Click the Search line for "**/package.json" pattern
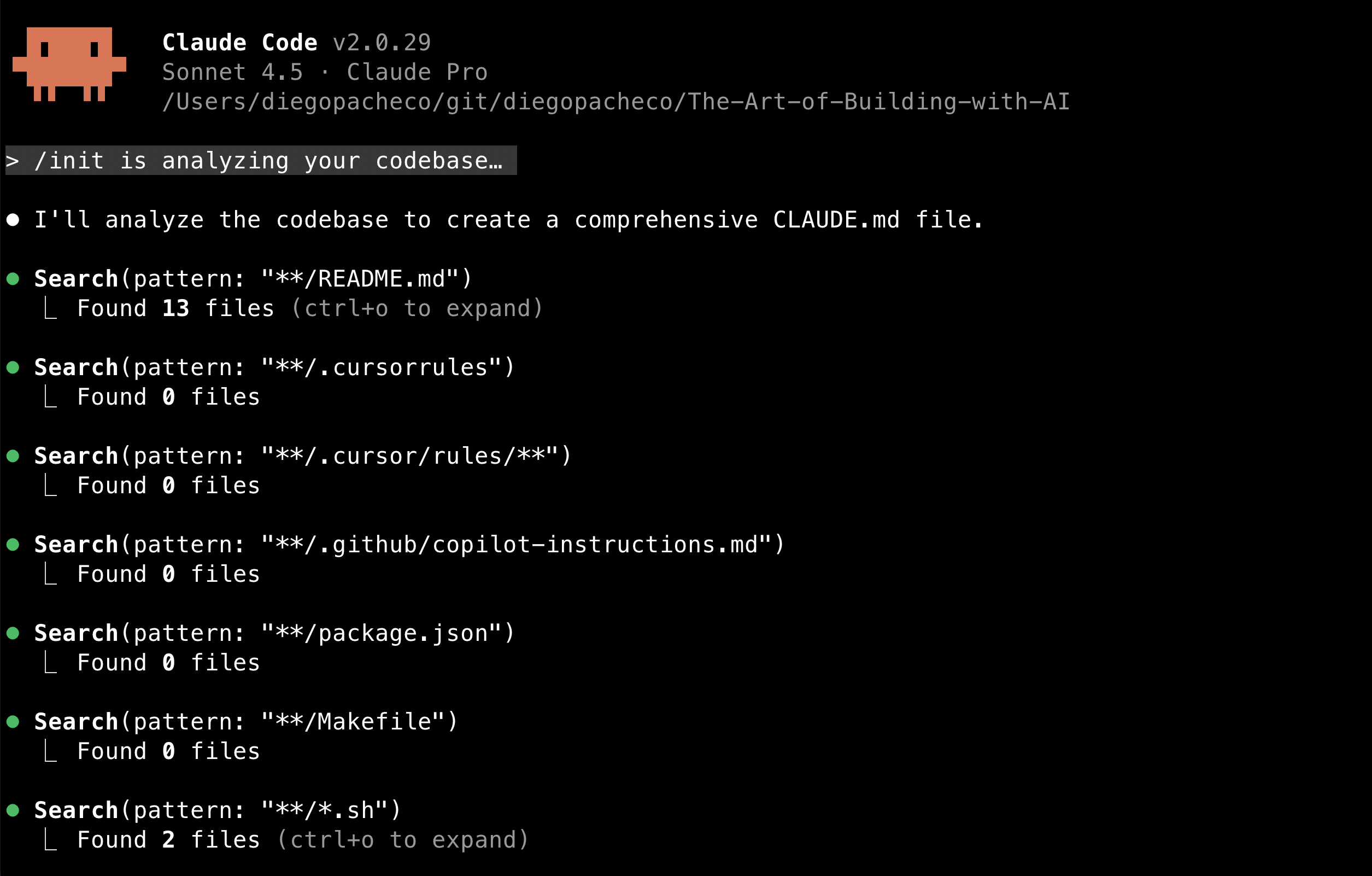The width and height of the screenshot is (1372, 876). 273,633
